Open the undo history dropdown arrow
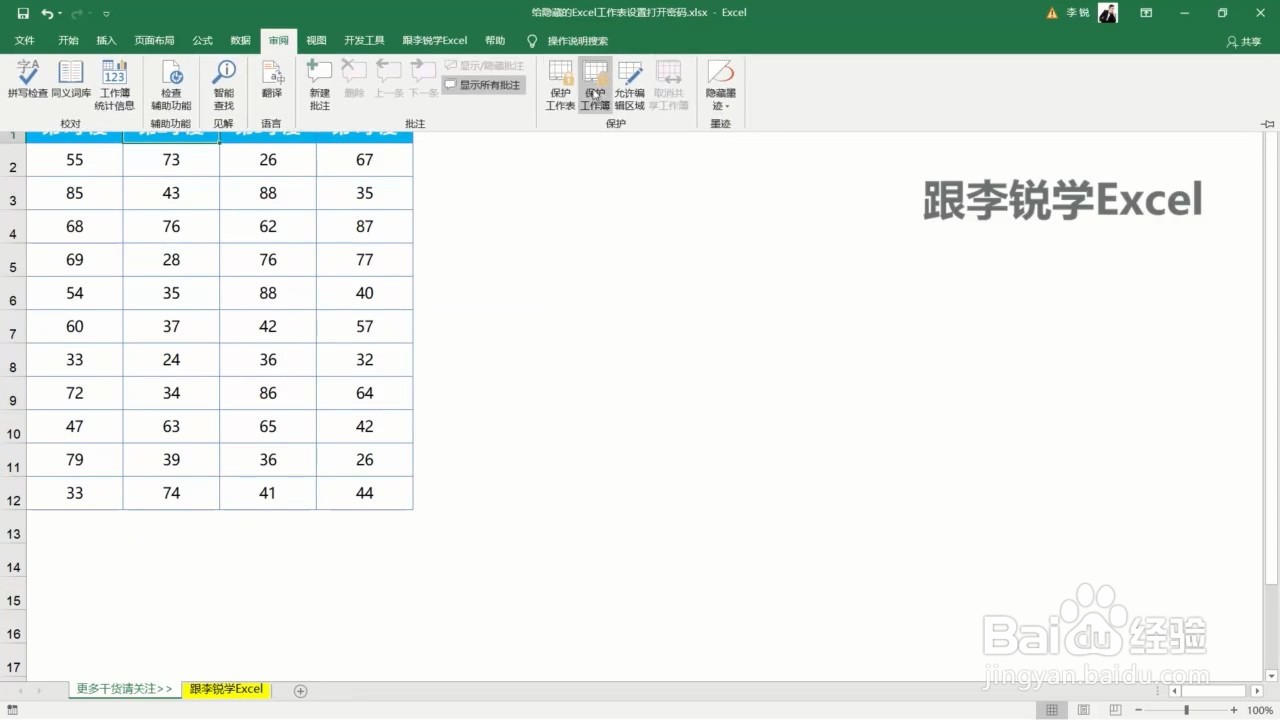 [60, 13]
